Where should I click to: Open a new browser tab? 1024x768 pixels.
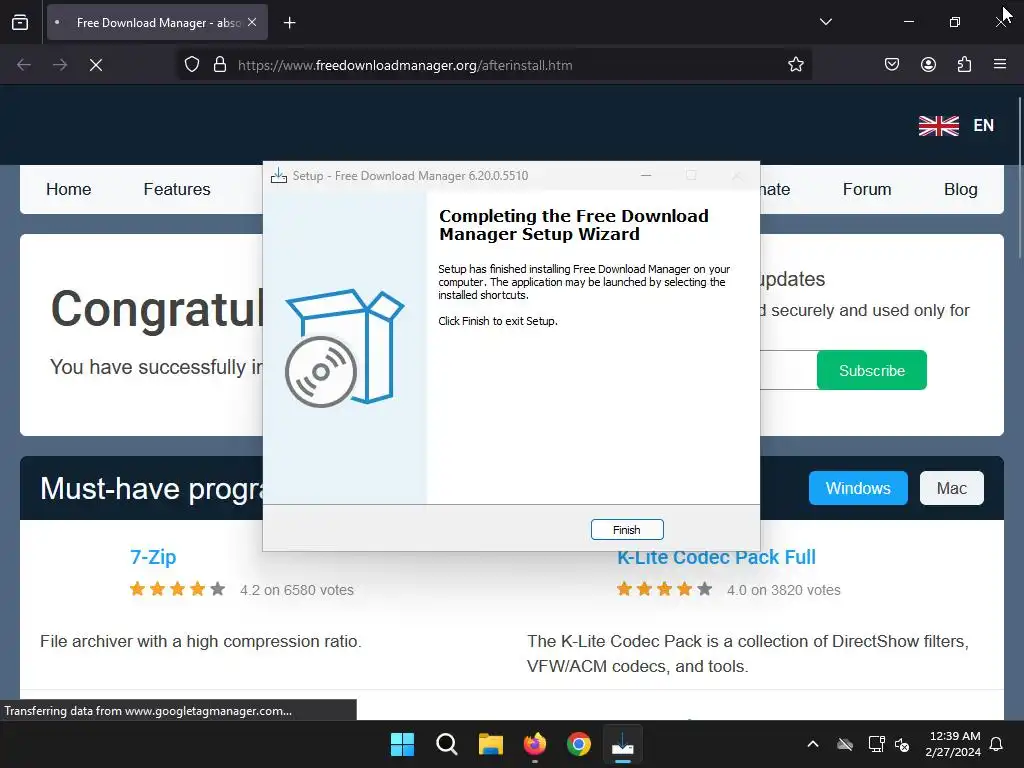click(289, 23)
